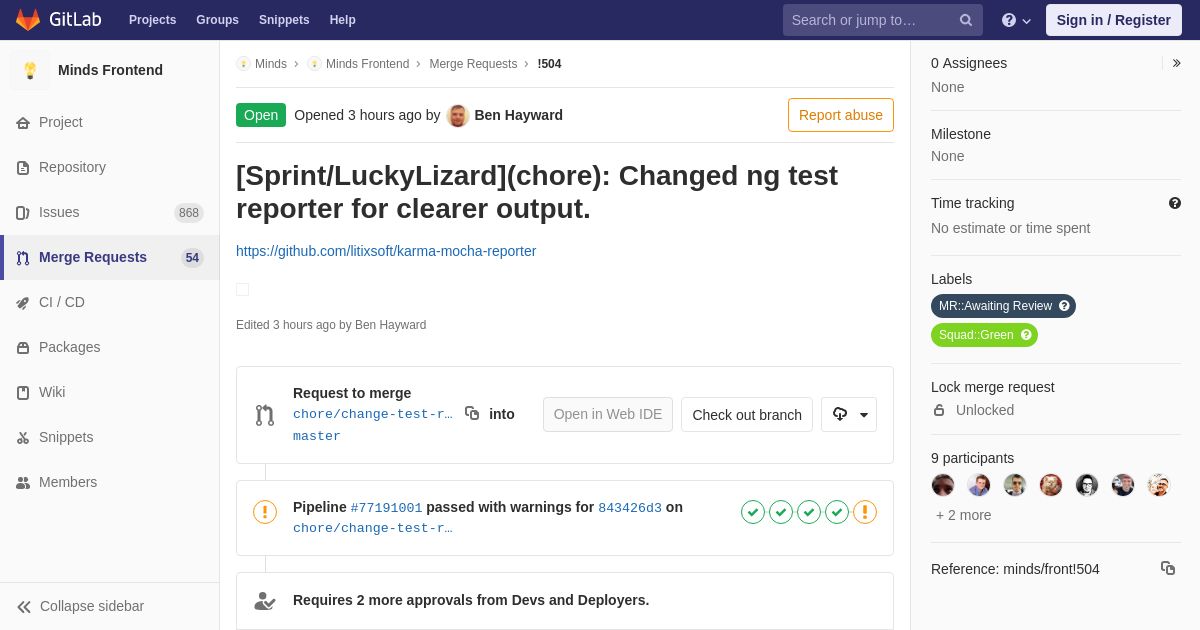Click the fourth participant avatar

(1051, 485)
